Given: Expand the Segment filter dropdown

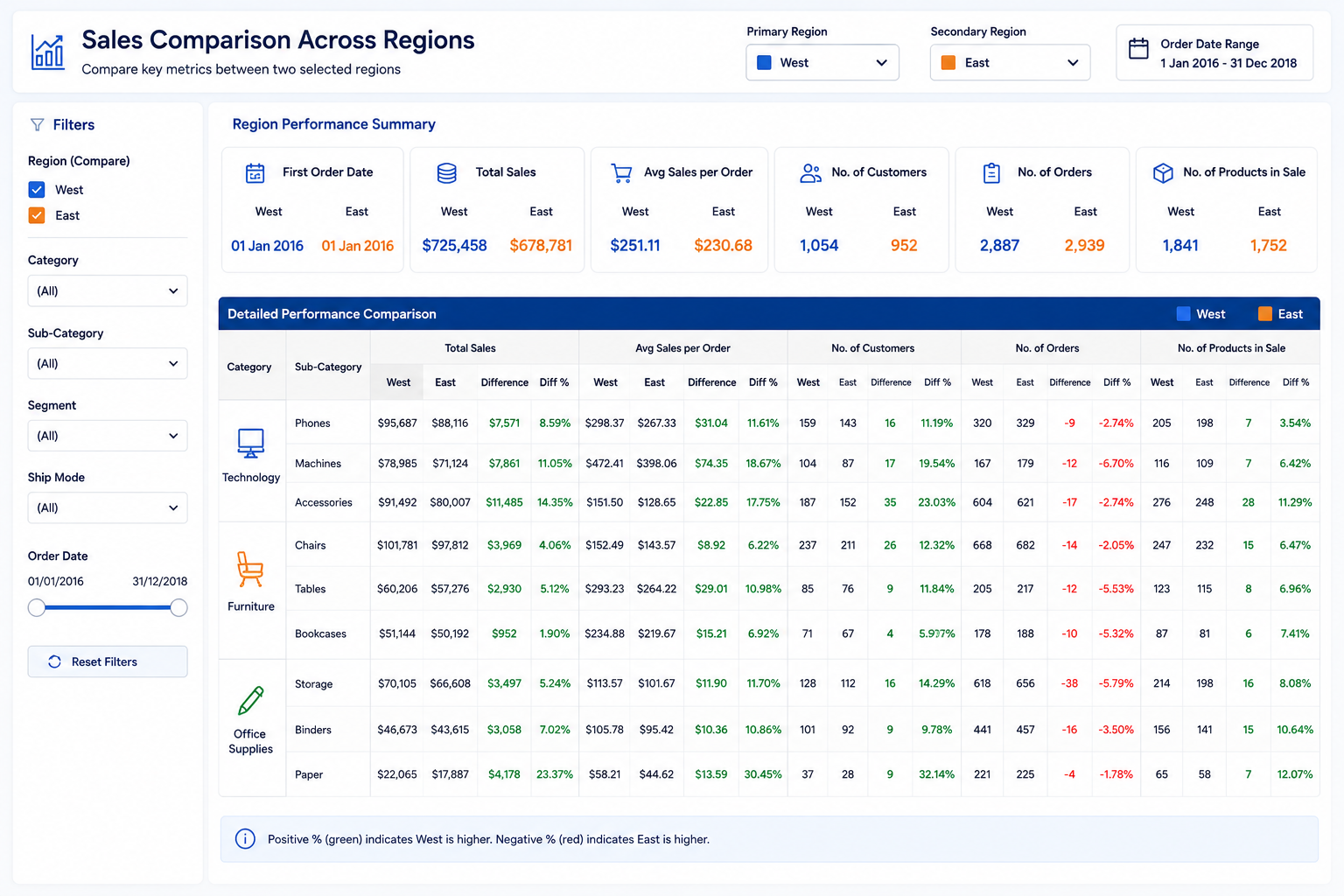Looking at the screenshot, I should click(108, 436).
